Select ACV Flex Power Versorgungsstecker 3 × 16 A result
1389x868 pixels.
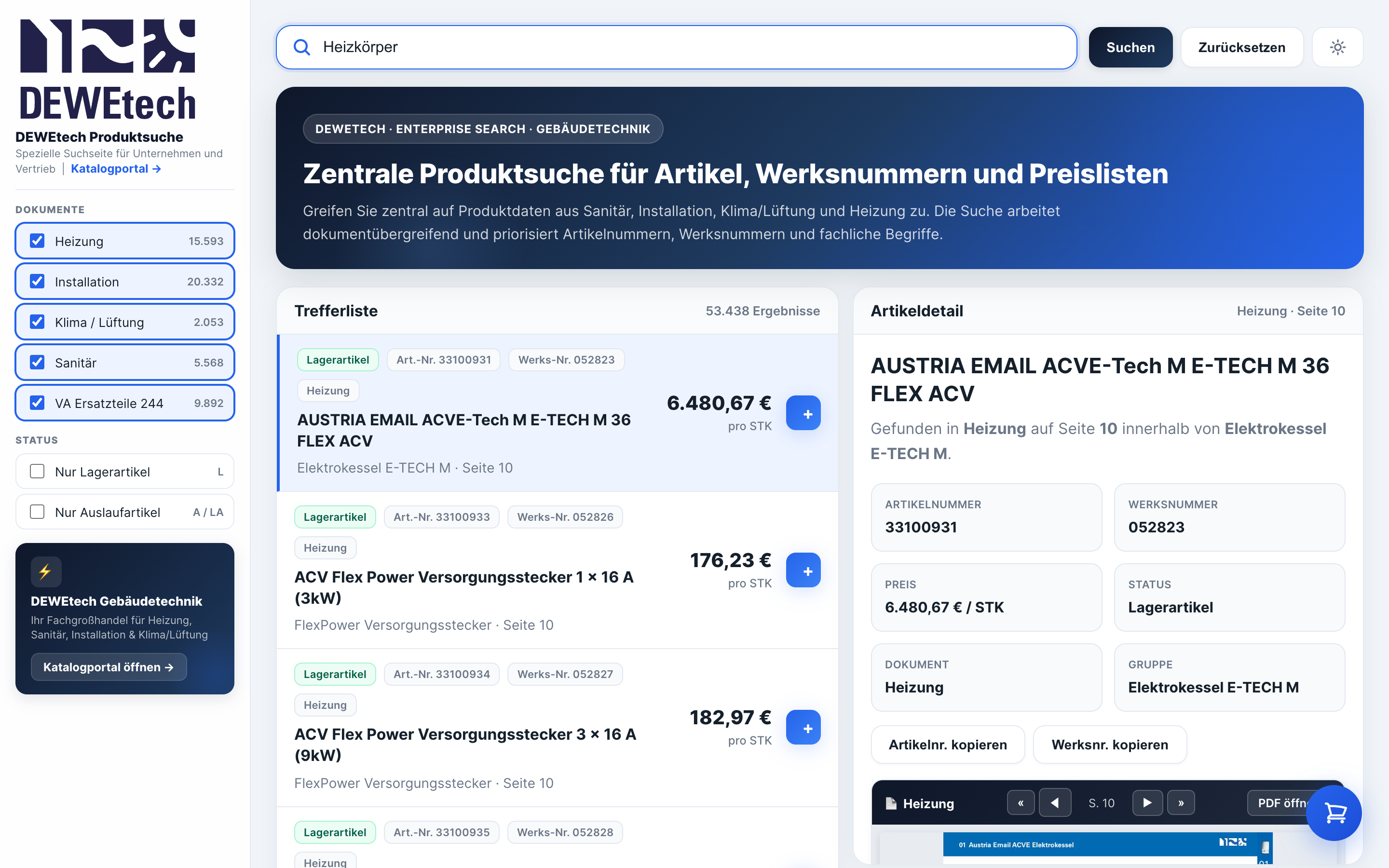pos(558,728)
